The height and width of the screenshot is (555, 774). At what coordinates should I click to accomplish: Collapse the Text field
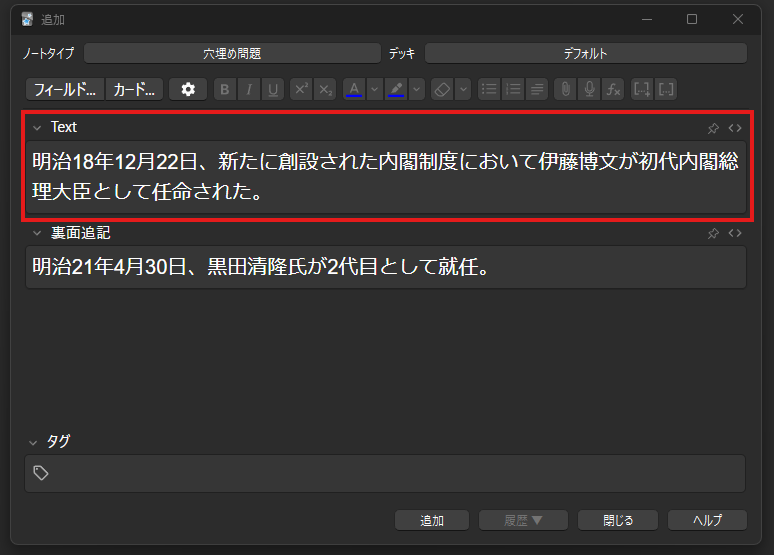click(37, 128)
